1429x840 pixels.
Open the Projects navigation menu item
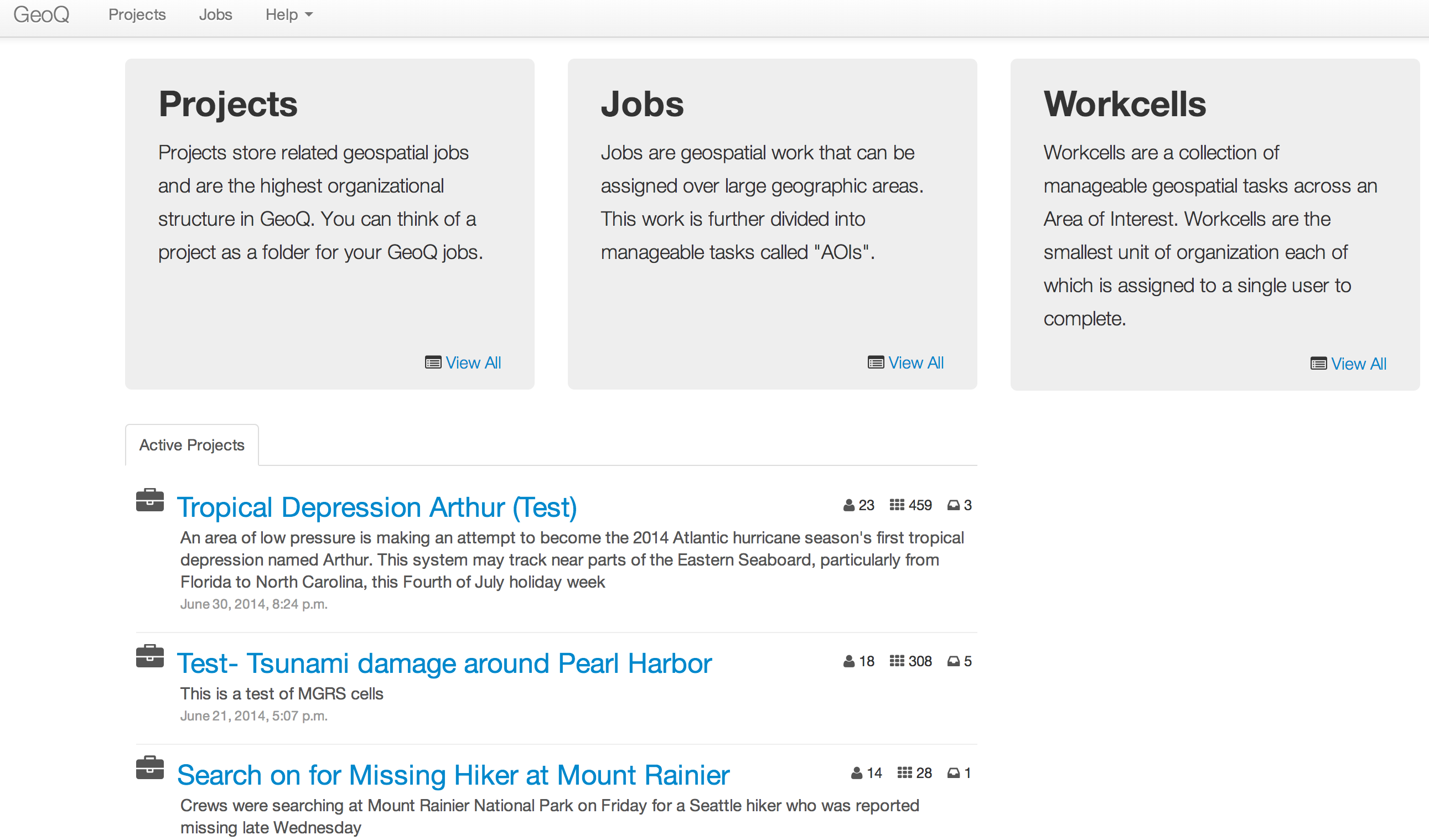point(137,15)
